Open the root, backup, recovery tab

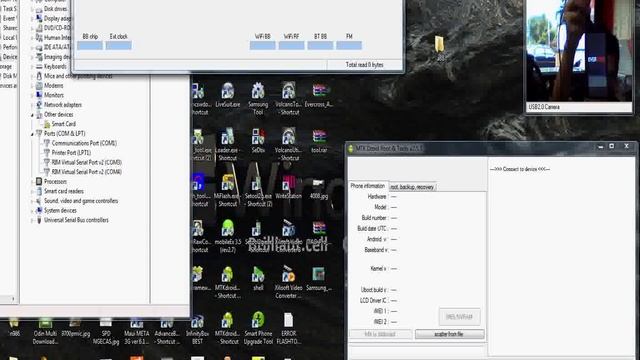(412, 187)
